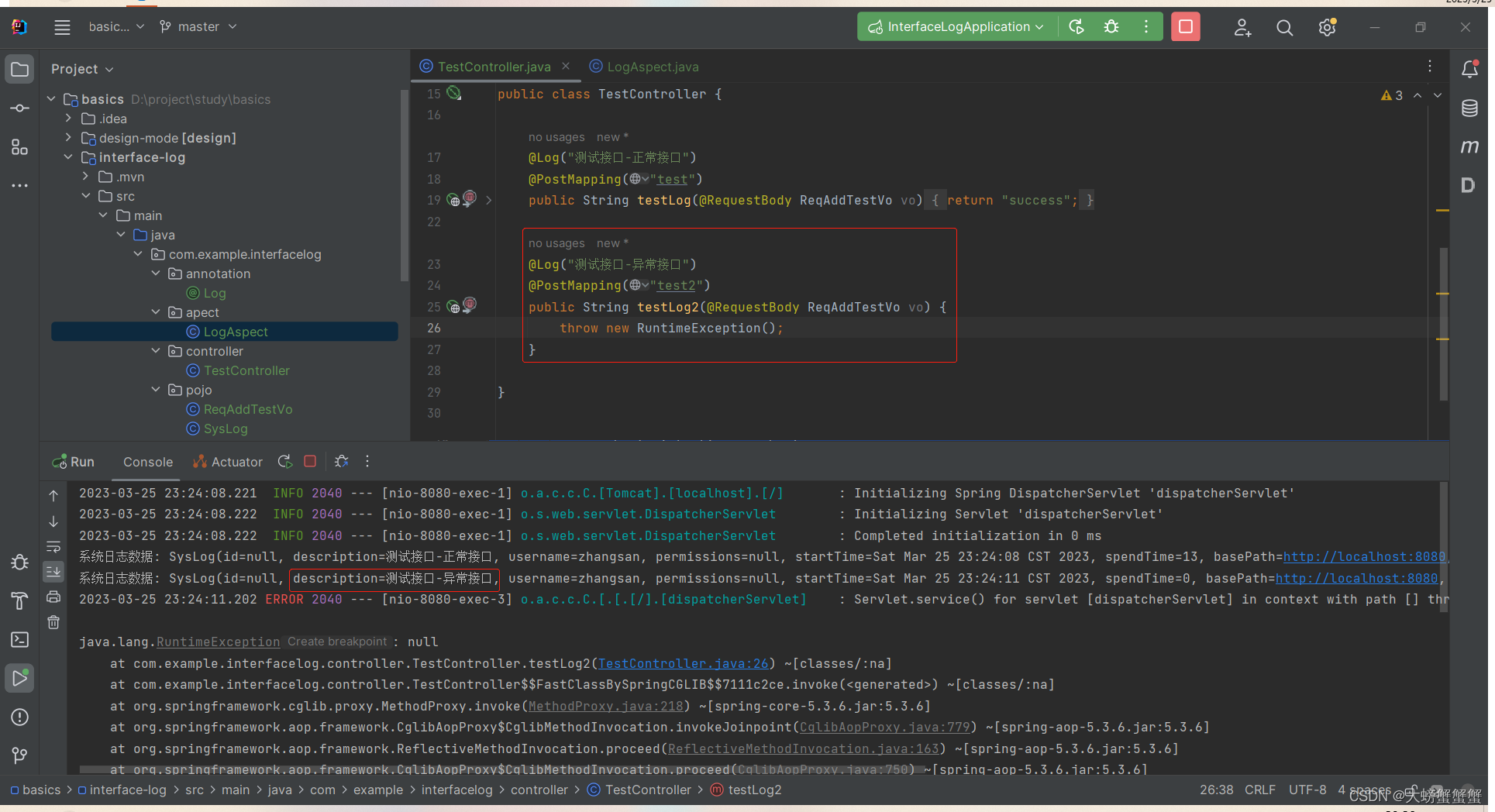Open Build hammer tool window
This screenshot has height=812, width=1495.
tap(20, 601)
